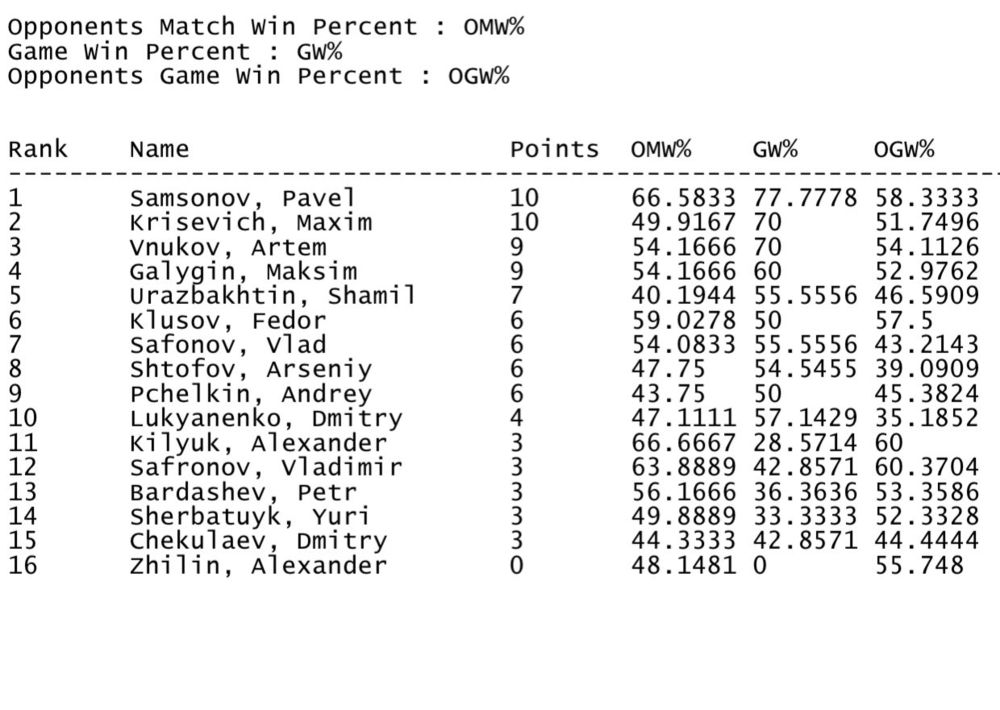Viewport: 1000px width, 710px height.
Task: Click on Galygin, Maksim
Action: pos(243,271)
